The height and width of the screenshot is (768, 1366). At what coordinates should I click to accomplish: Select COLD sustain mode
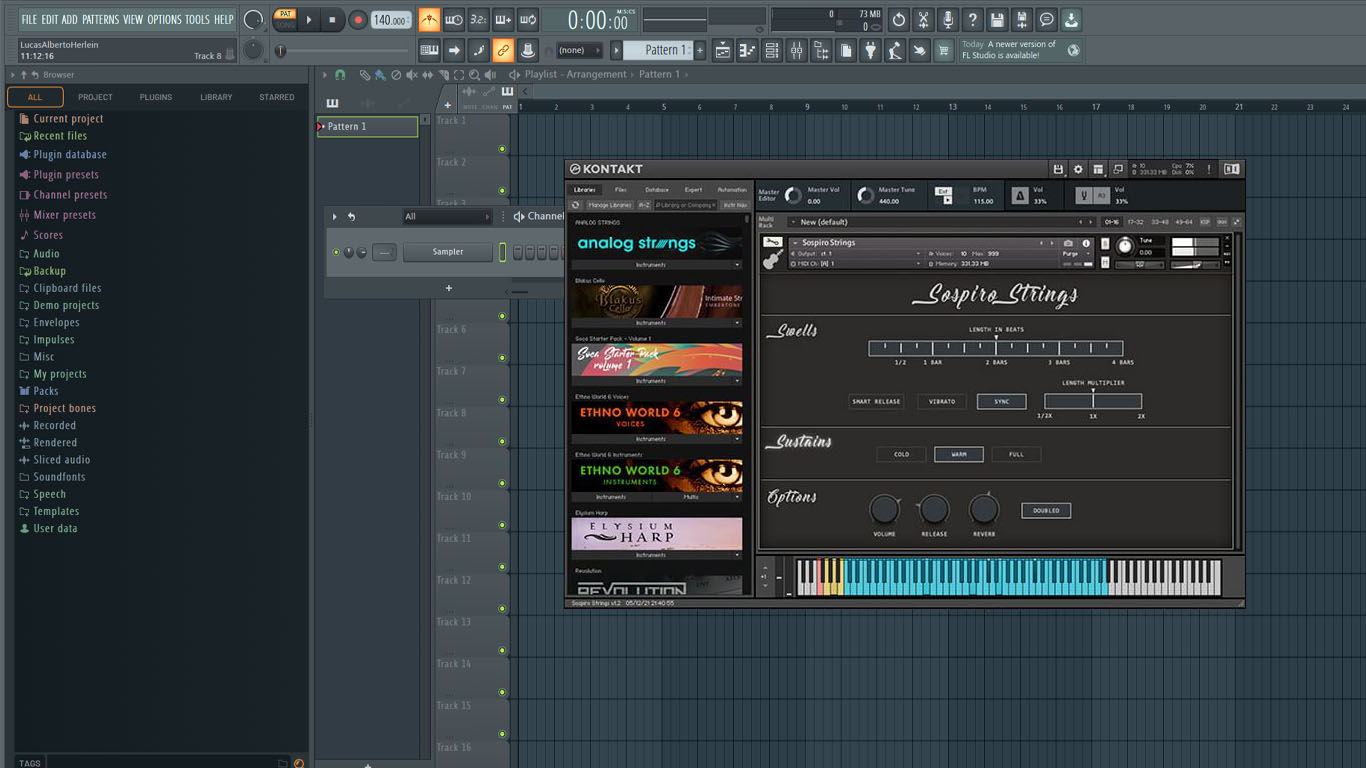tap(901, 454)
